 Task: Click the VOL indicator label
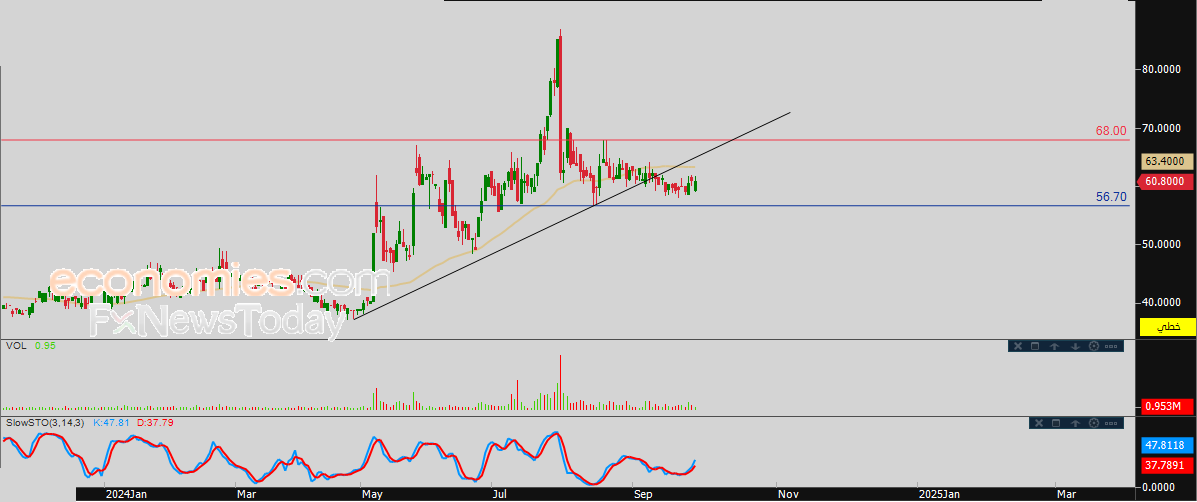click(15, 346)
